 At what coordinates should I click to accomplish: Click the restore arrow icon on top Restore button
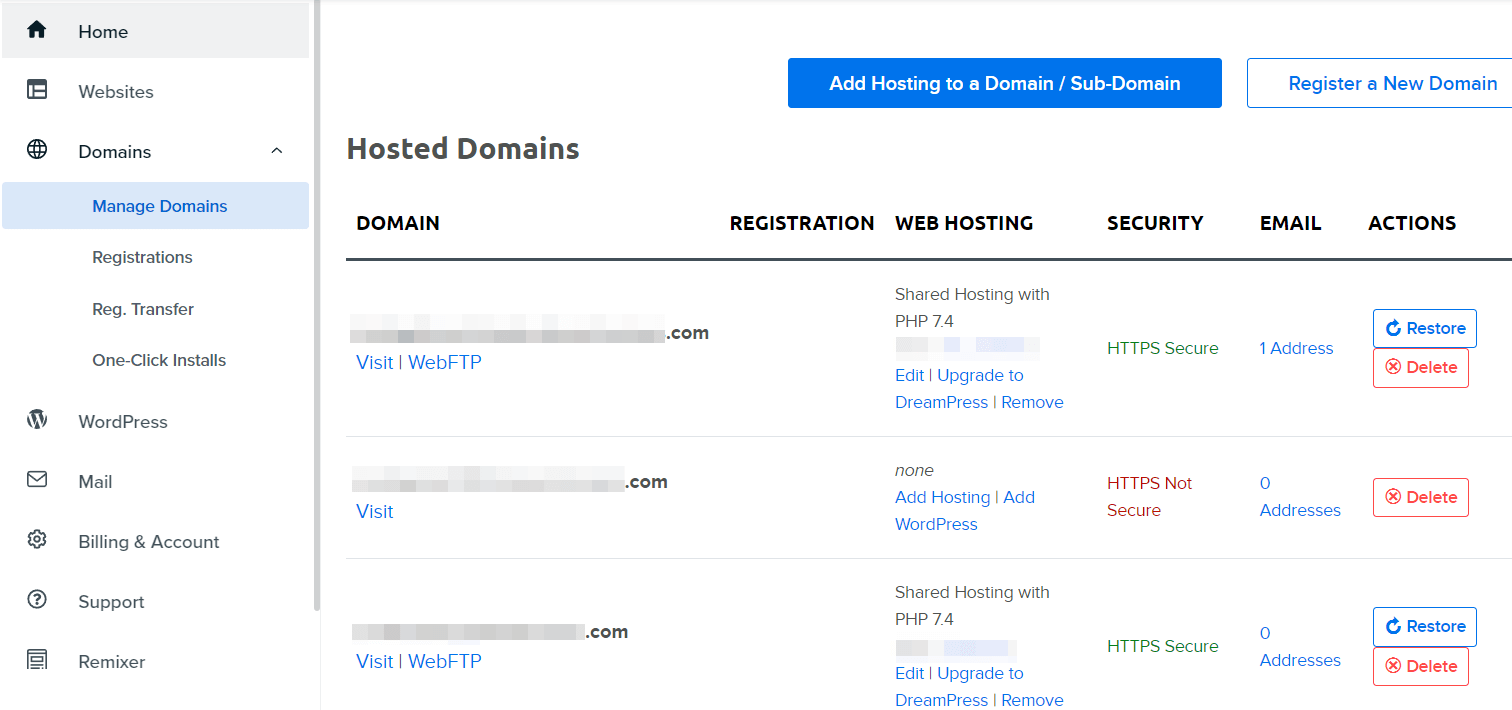coord(1394,328)
